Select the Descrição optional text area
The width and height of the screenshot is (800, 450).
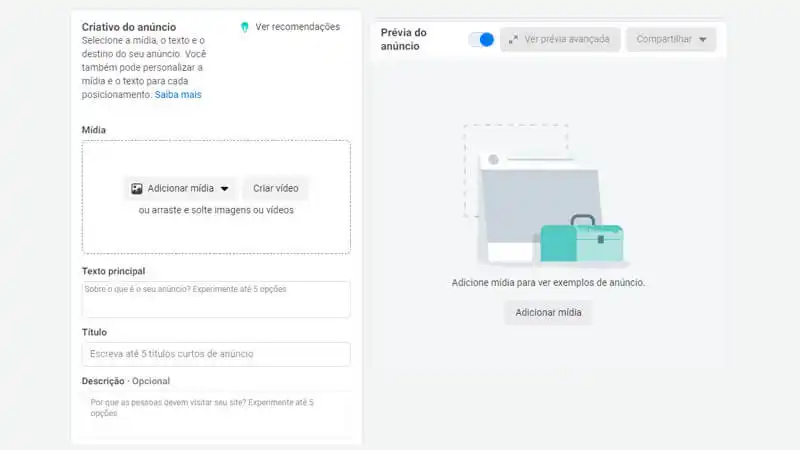pos(216,407)
